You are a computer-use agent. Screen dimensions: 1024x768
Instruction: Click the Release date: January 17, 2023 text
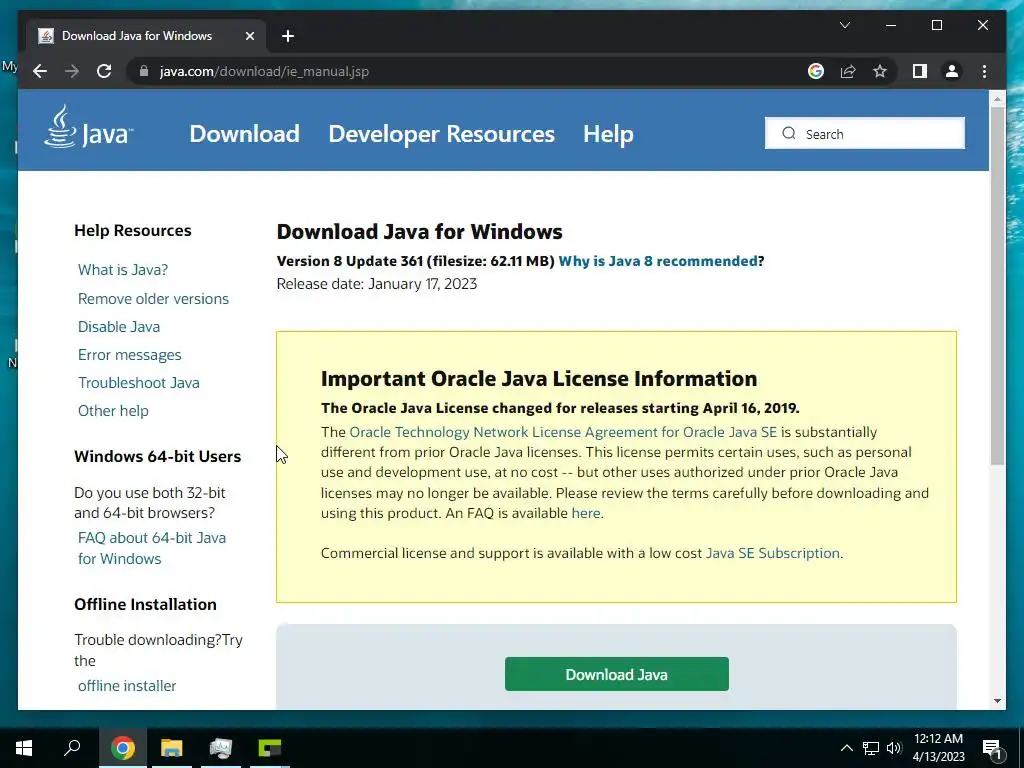(x=377, y=284)
